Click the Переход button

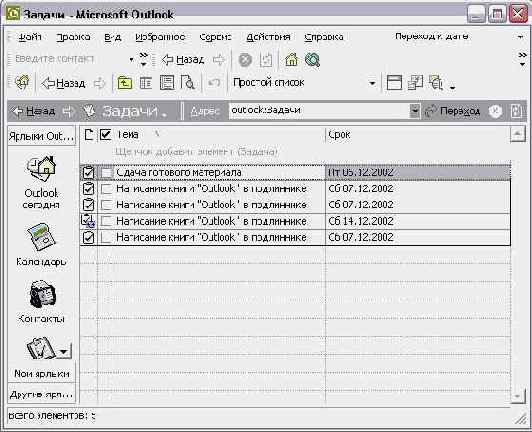pos(453,111)
